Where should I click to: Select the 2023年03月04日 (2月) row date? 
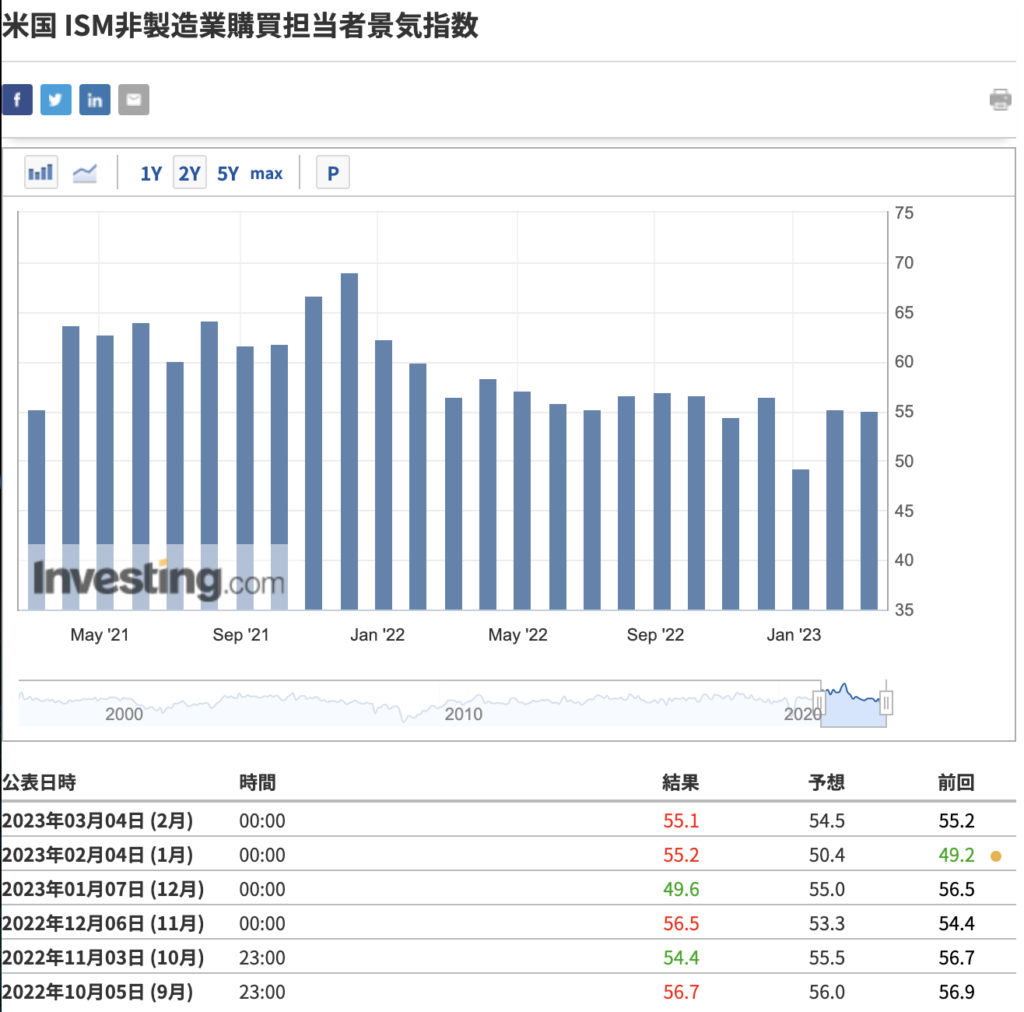[97, 821]
